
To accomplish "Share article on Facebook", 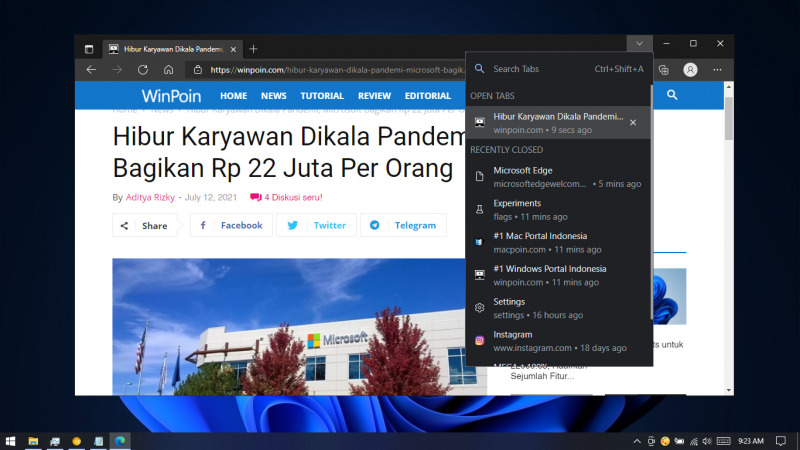I will tap(231, 225).
